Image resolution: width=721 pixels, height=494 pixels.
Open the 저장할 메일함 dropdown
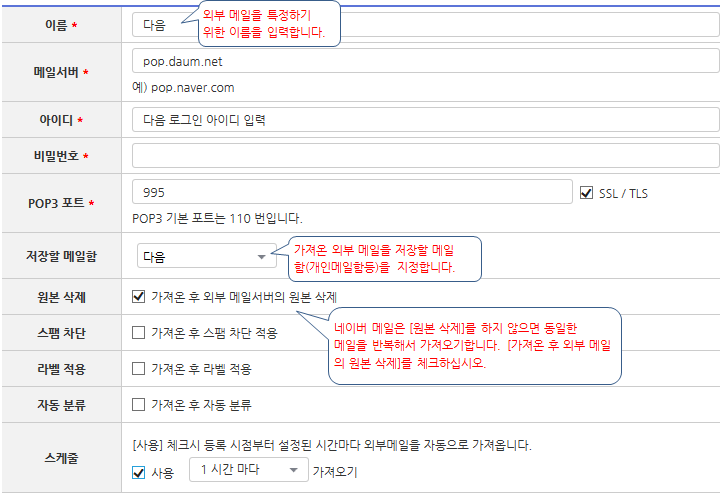(x=206, y=257)
